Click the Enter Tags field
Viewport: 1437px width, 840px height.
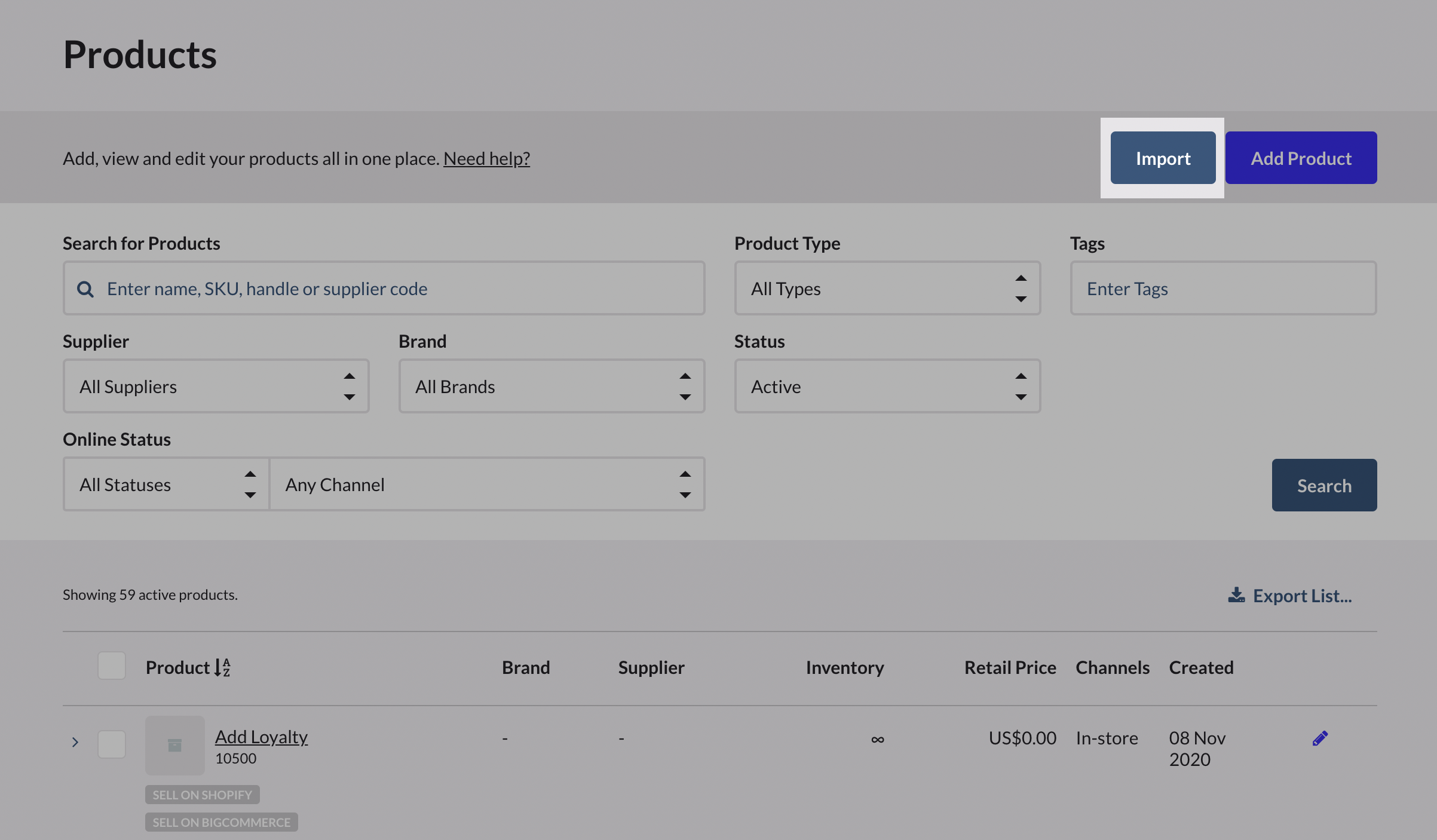click(1223, 288)
